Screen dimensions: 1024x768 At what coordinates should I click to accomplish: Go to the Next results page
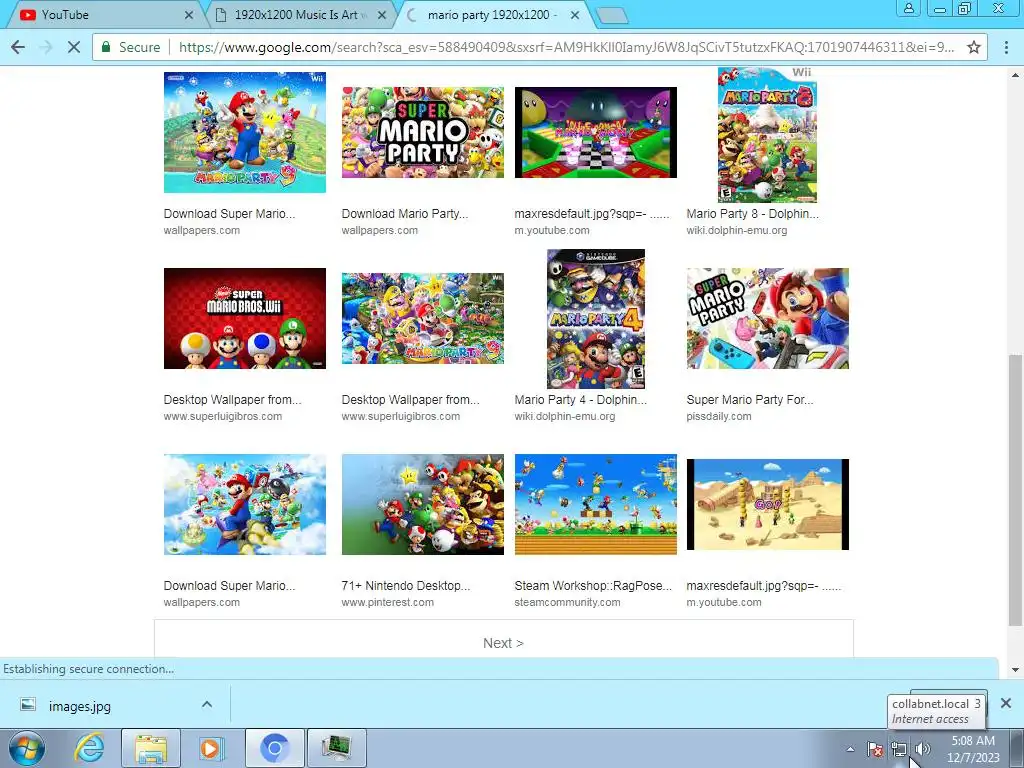pos(504,643)
